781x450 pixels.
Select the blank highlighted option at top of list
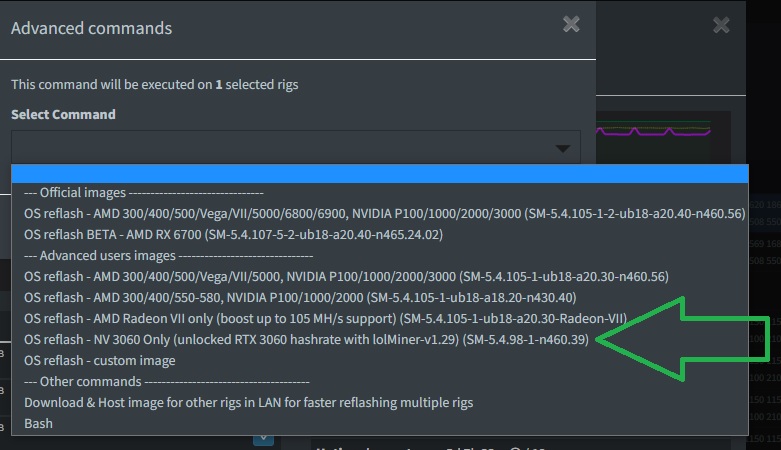pyautogui.click(x=380, y=173)
